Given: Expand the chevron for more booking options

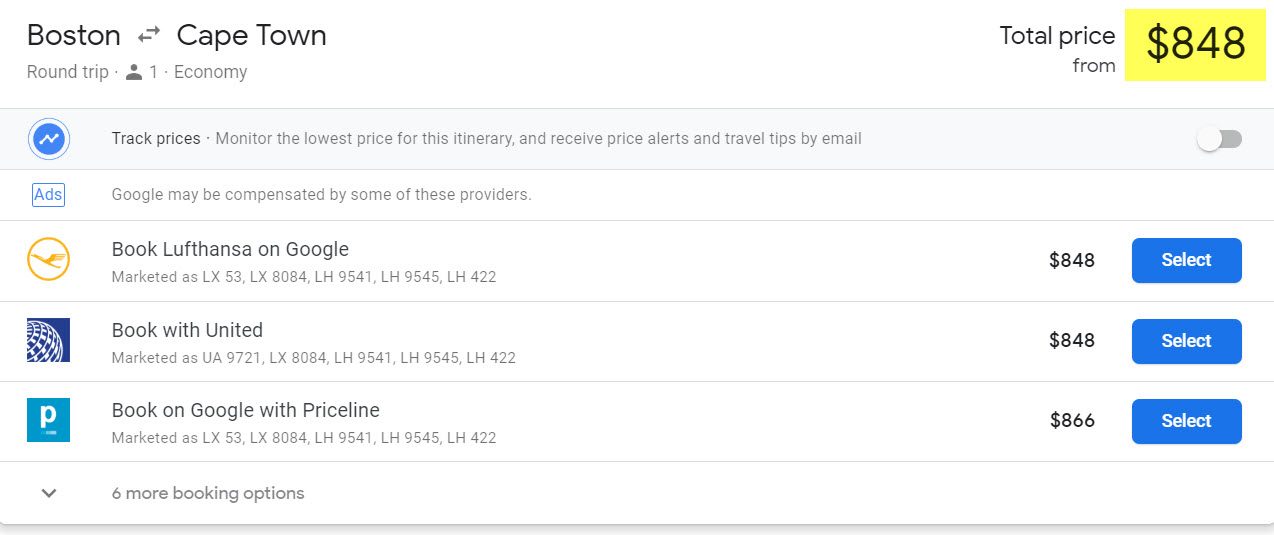Looking at the screenshot, I should coord(48,493).
